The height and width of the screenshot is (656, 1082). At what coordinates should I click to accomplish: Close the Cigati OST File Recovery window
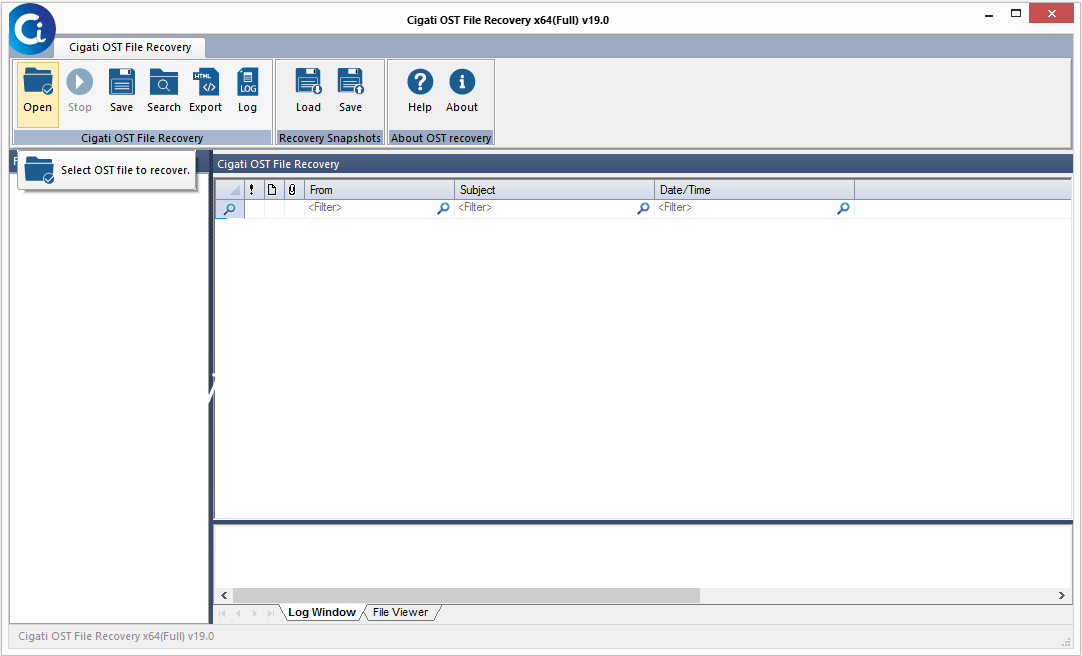tap(1052, 13)
